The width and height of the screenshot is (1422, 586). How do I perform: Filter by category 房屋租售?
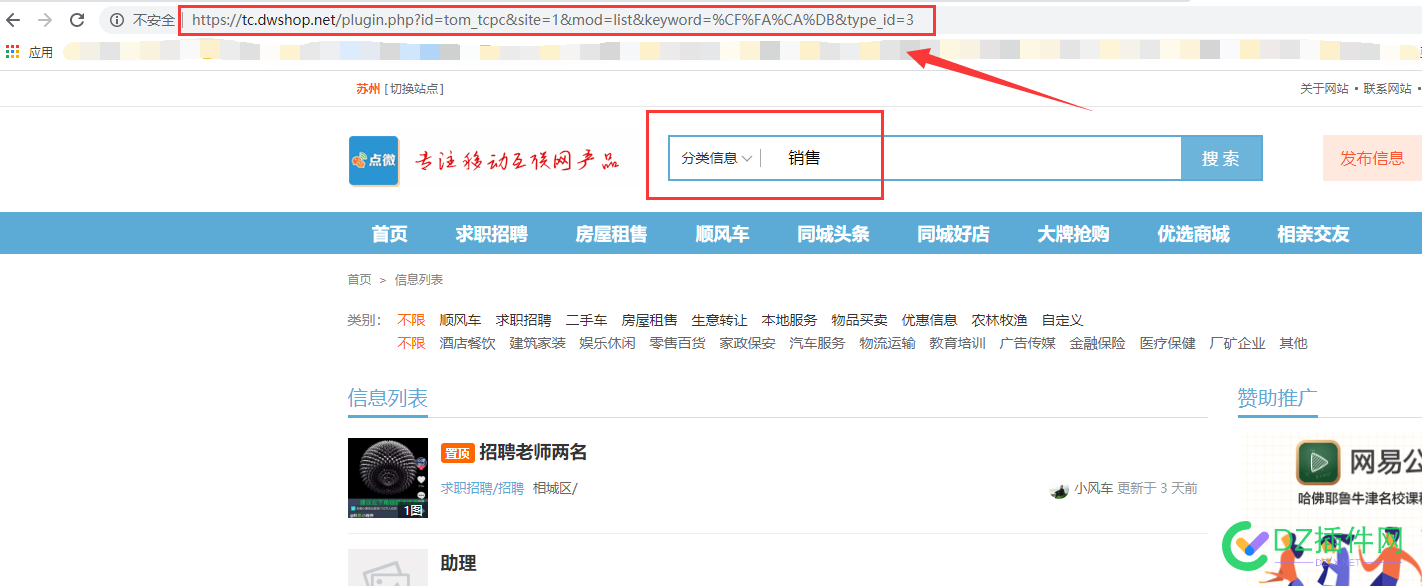(649, 320)
